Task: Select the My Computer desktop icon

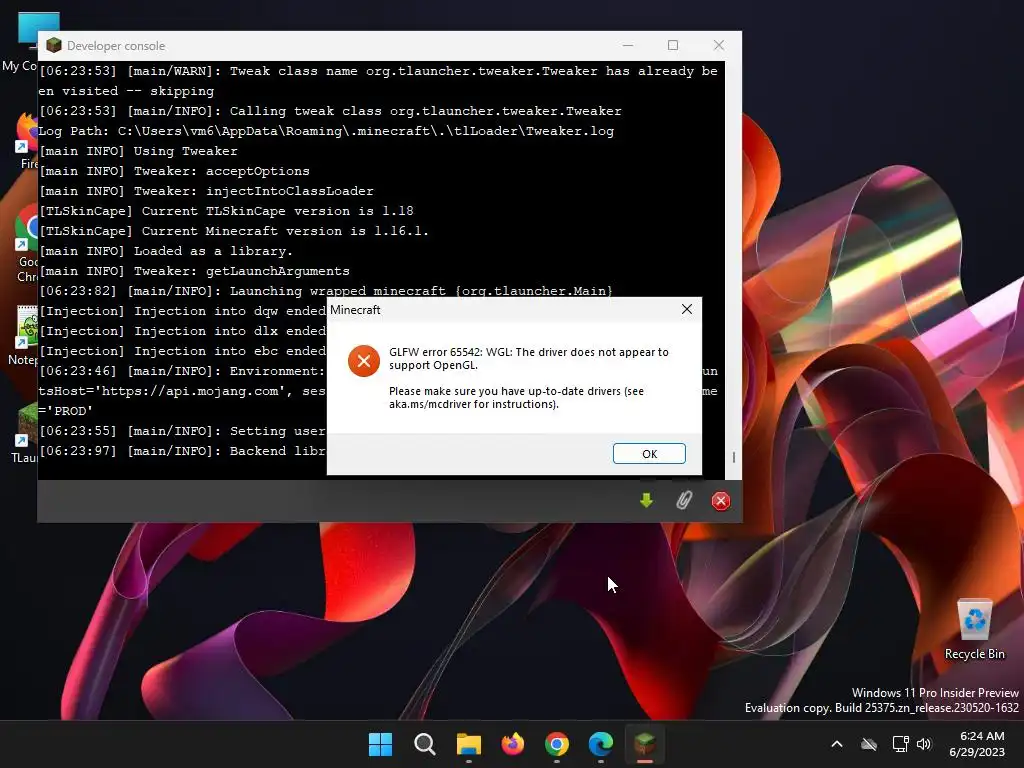Action: click(20, 42)
